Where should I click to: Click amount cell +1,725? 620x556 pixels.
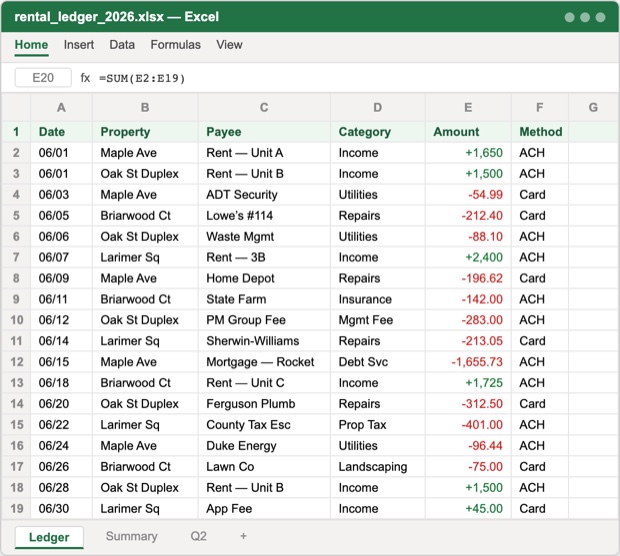click(468, 383)
